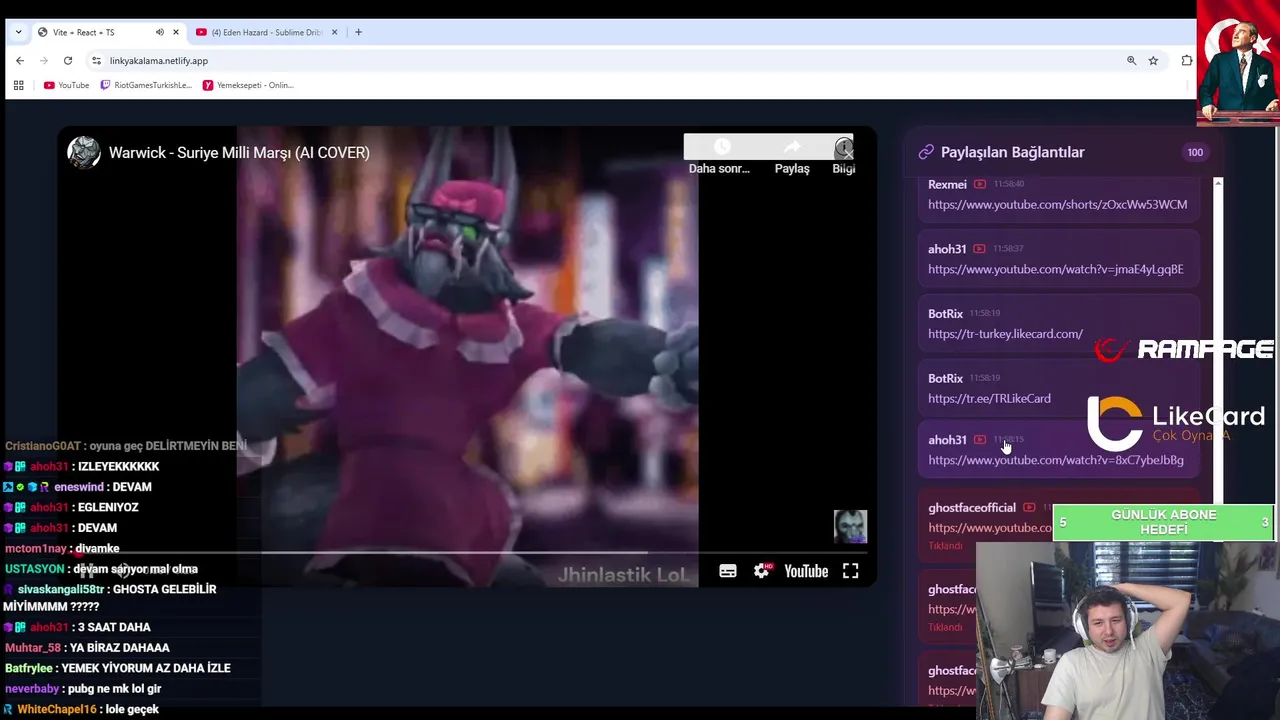
Task: Share the video via Paylaş
Action: [x=792, y=156]
